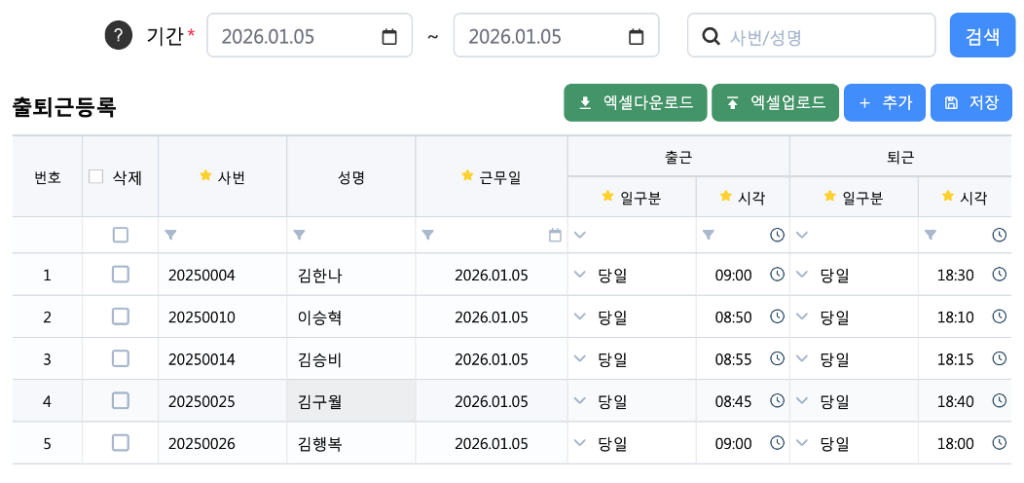Save changes with the 저장 button

tap(971, 102)
